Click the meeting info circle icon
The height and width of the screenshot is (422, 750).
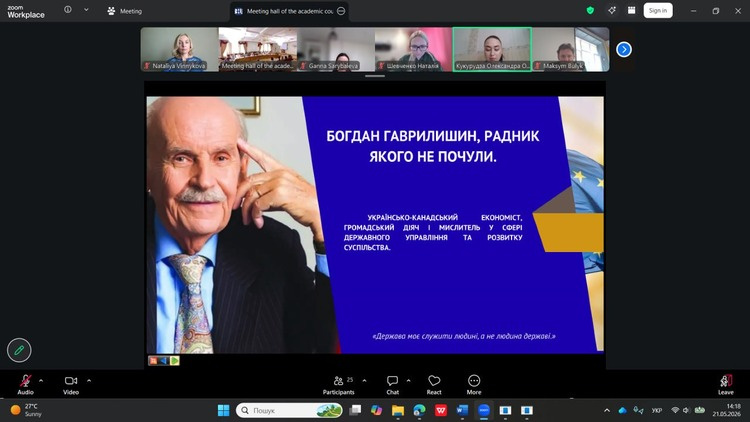tap(68, 10)
